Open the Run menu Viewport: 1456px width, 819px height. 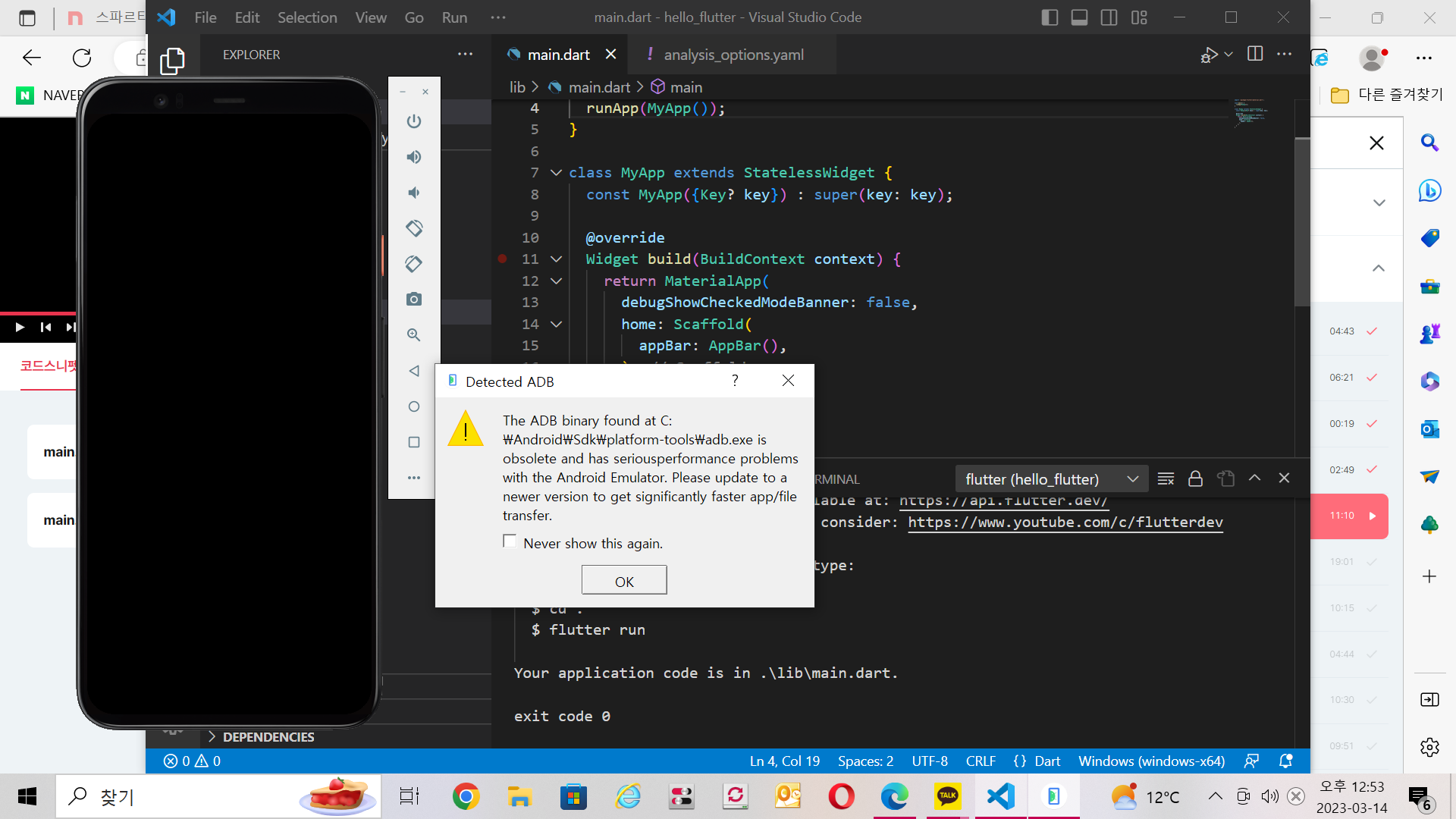click(454, 17)
